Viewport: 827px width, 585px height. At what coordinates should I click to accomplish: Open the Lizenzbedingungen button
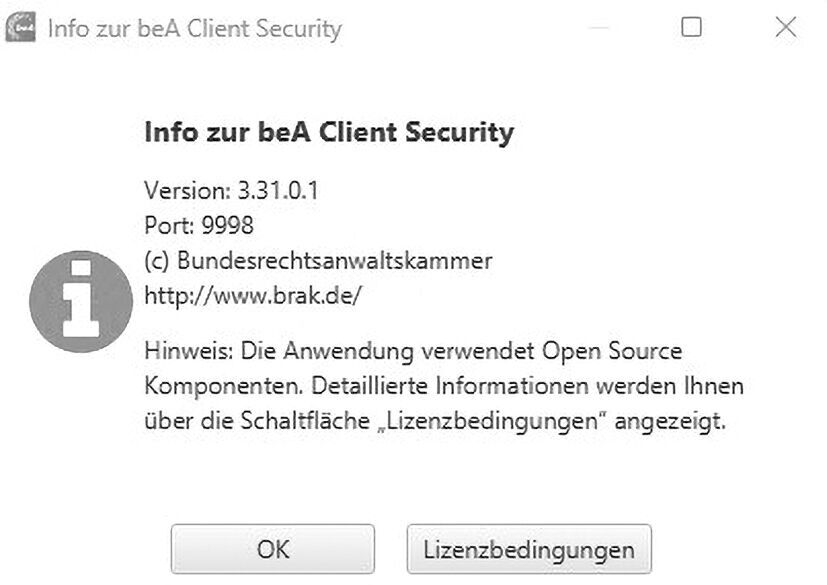pos(528,549)
